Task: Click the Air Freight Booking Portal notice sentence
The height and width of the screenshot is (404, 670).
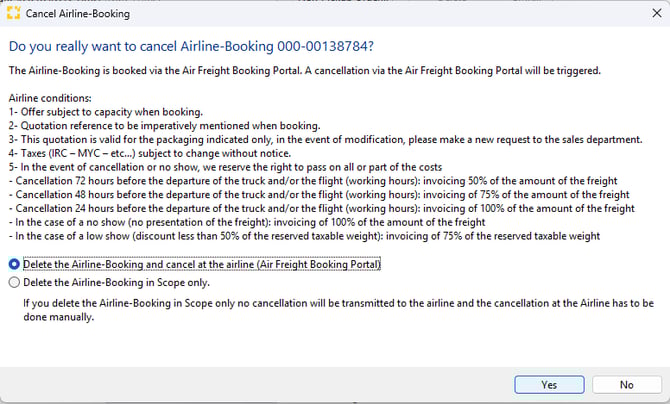Action: (305, 71)
